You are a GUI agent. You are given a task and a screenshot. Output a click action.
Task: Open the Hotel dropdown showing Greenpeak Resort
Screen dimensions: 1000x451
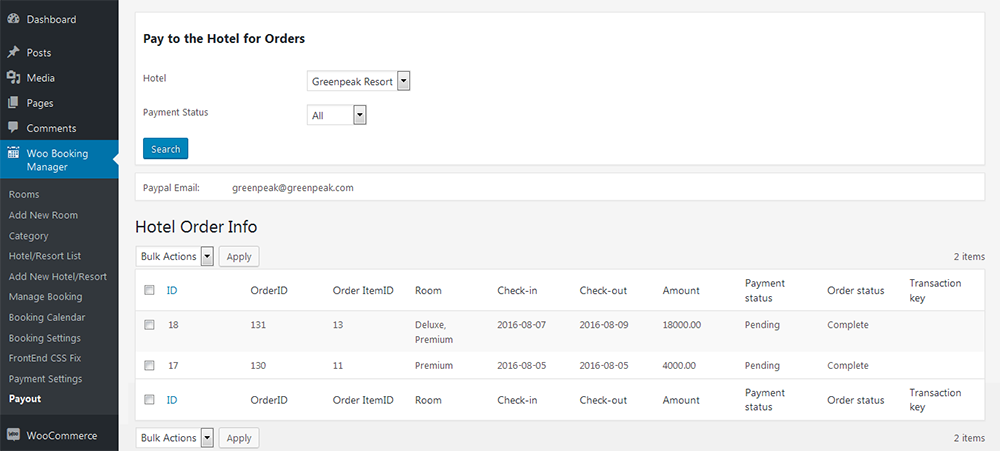tap(358, 82)
